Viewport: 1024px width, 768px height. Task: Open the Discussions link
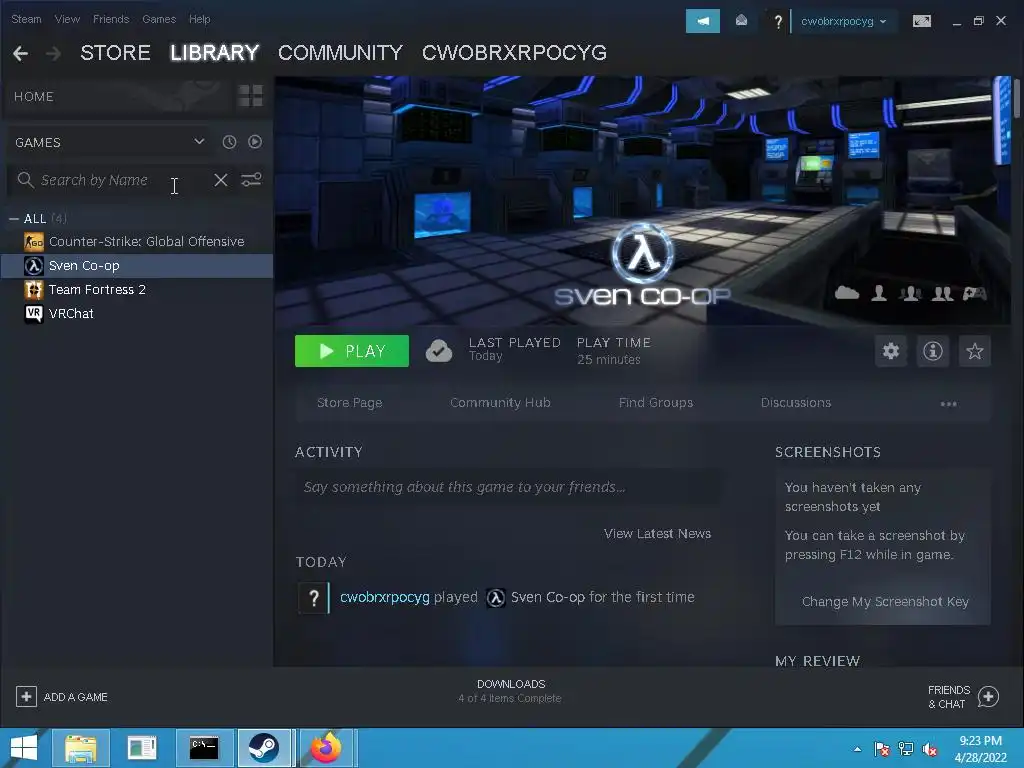tap(795, 403)
